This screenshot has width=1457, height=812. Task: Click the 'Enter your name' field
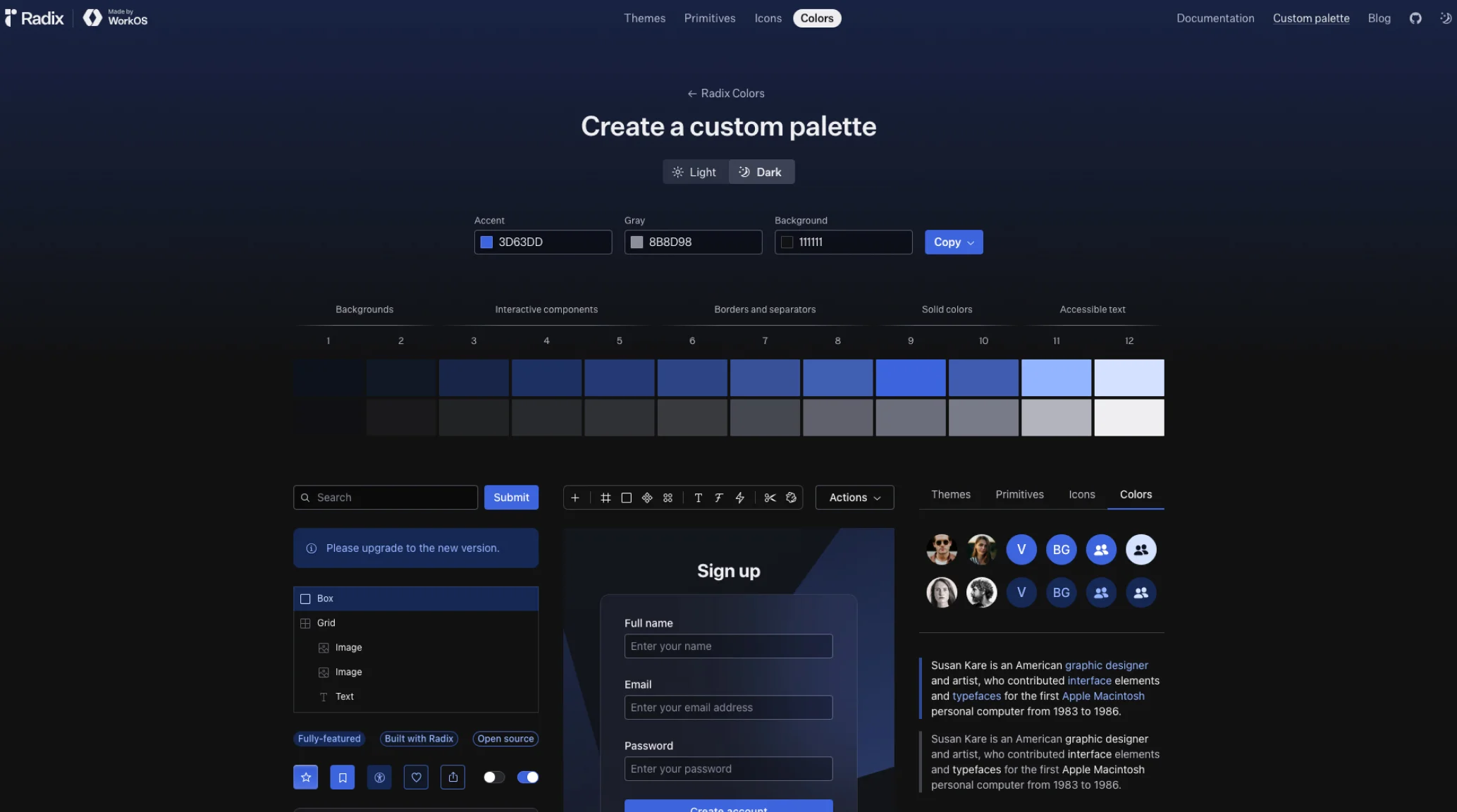click(728, 646)
